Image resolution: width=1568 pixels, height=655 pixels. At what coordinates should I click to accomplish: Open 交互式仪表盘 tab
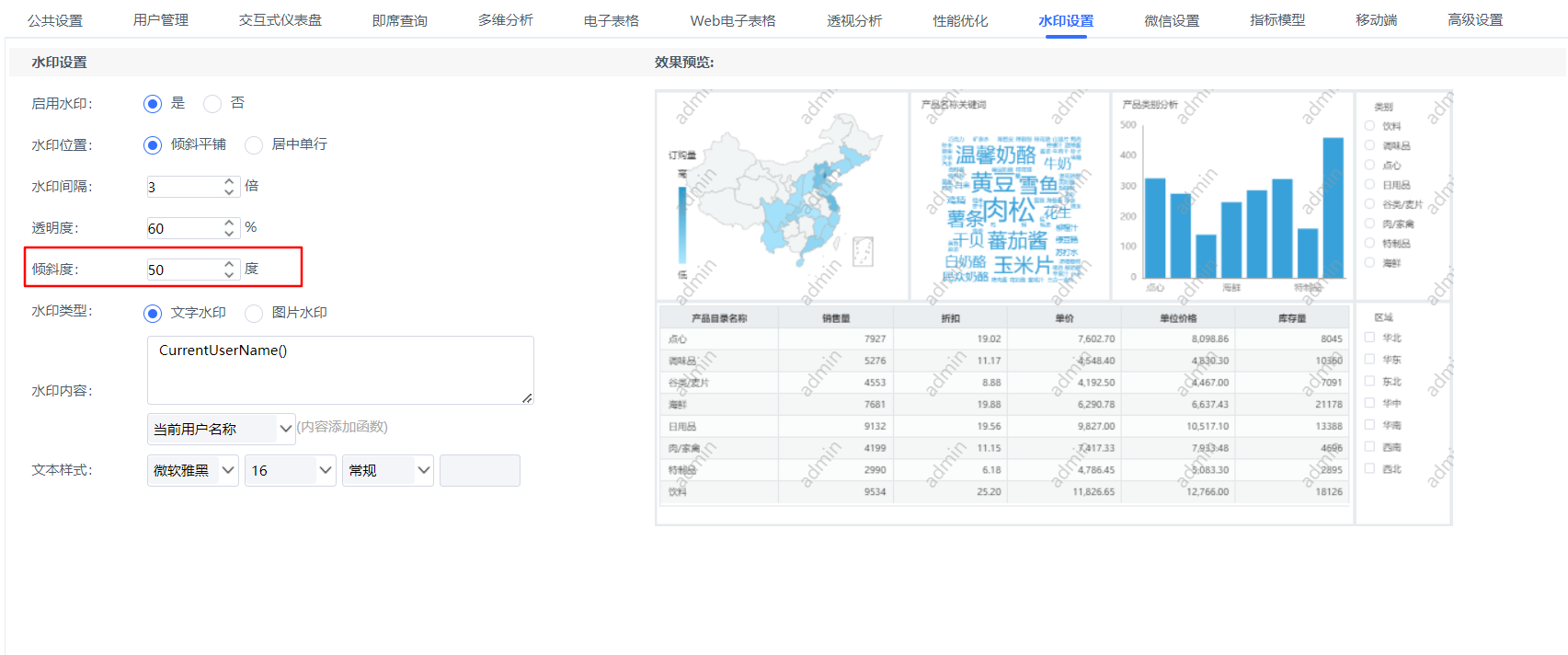click(x=280, y=20)
